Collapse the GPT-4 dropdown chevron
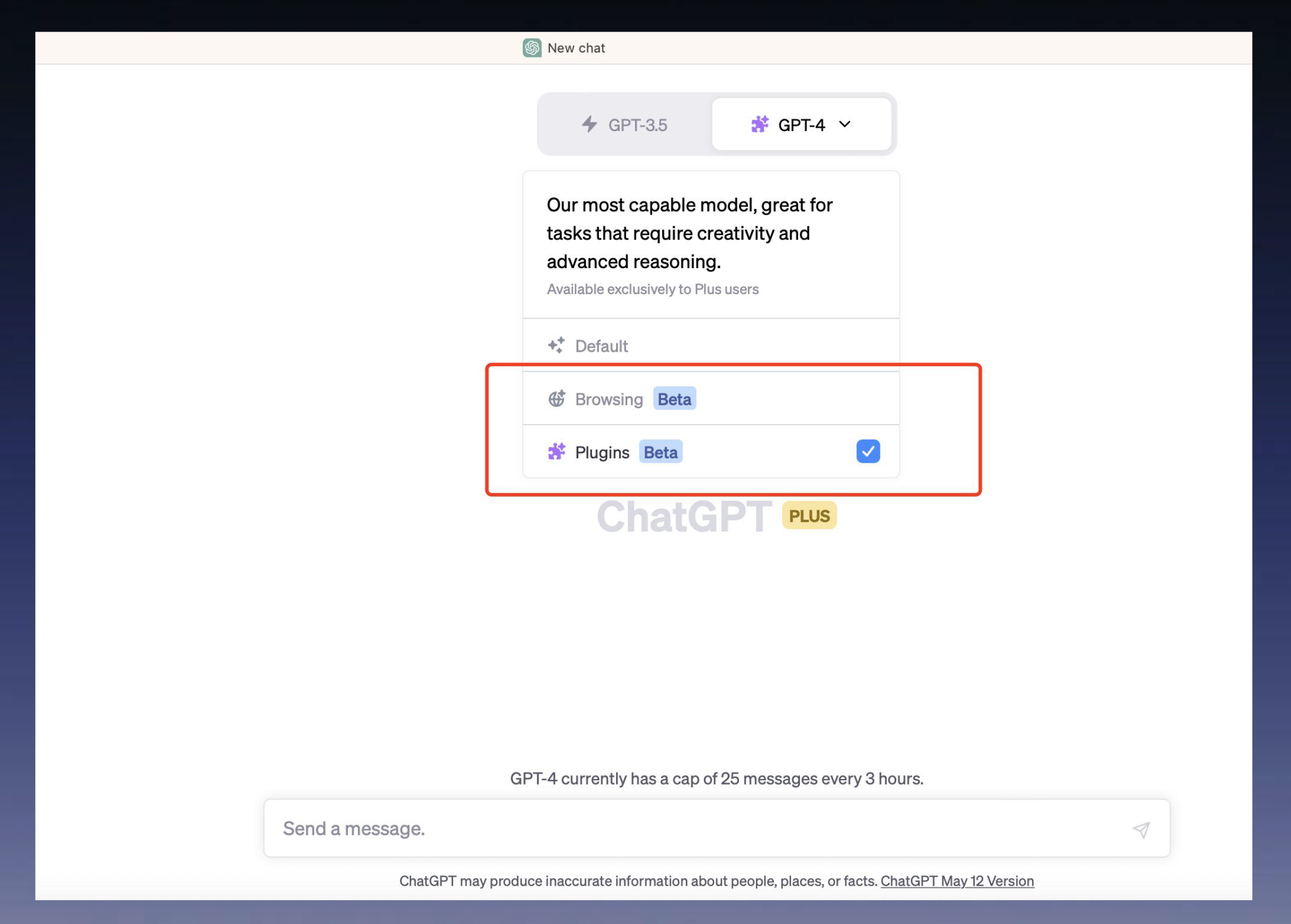This screenshot has height=924, width=1291. [x=845, y=124]
